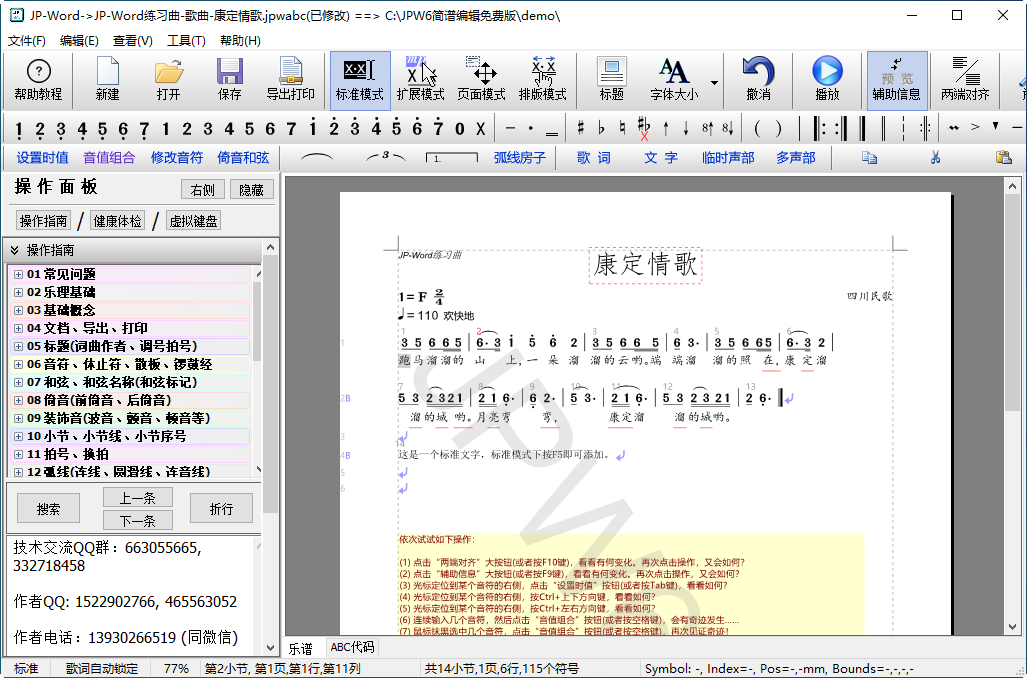Viewport: 1027px width, 678px height.
Task: Create a new score with 新建
Action: coord(107,80)
